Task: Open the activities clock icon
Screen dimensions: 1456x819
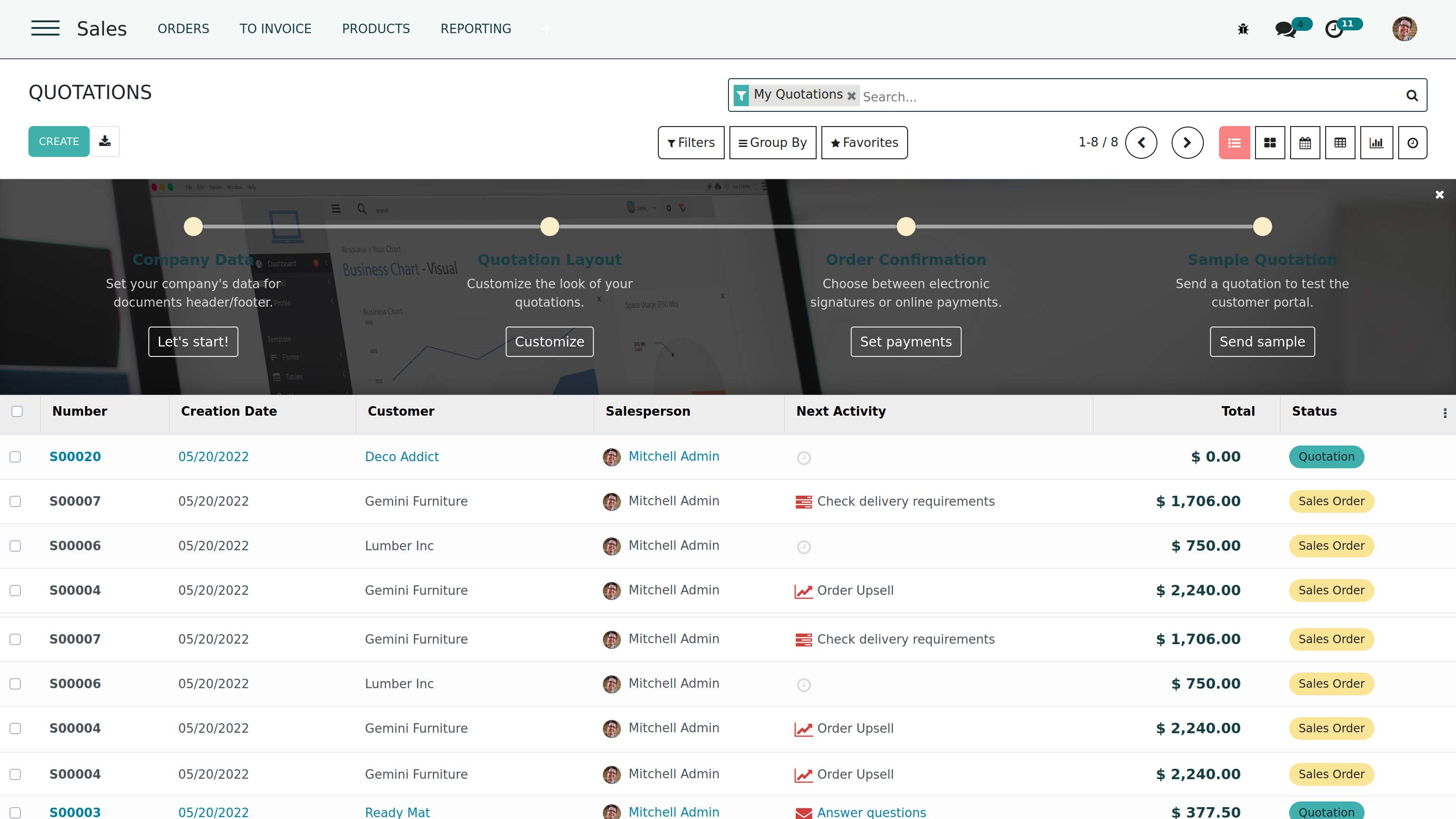Action: 1335,29
